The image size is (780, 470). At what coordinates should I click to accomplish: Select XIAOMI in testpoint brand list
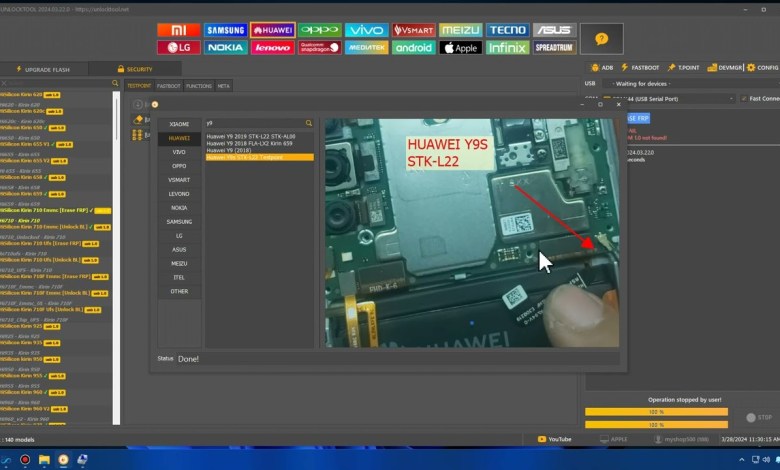point(179,124)
